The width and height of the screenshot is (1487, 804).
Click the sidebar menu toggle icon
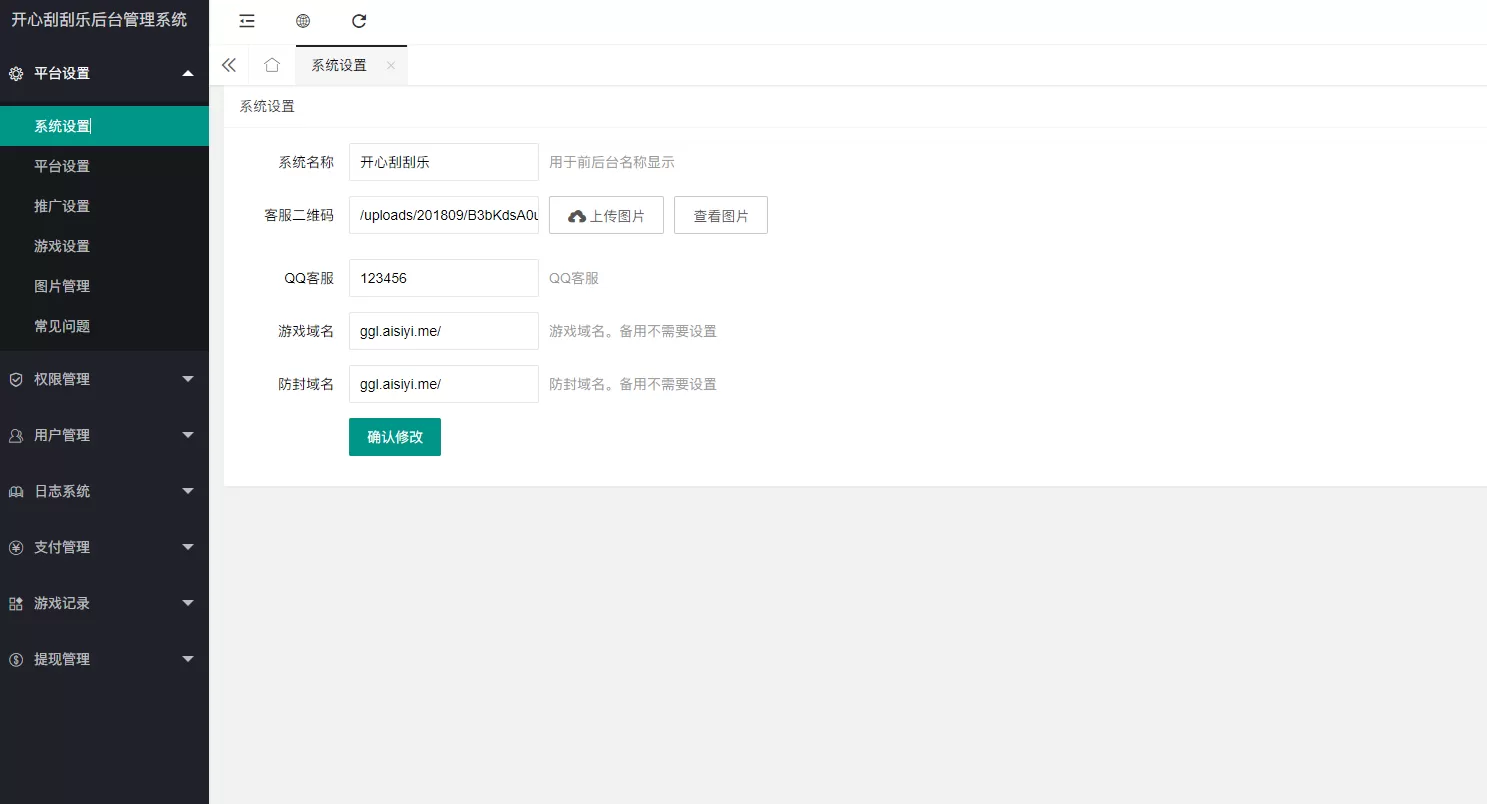point(246,20)
